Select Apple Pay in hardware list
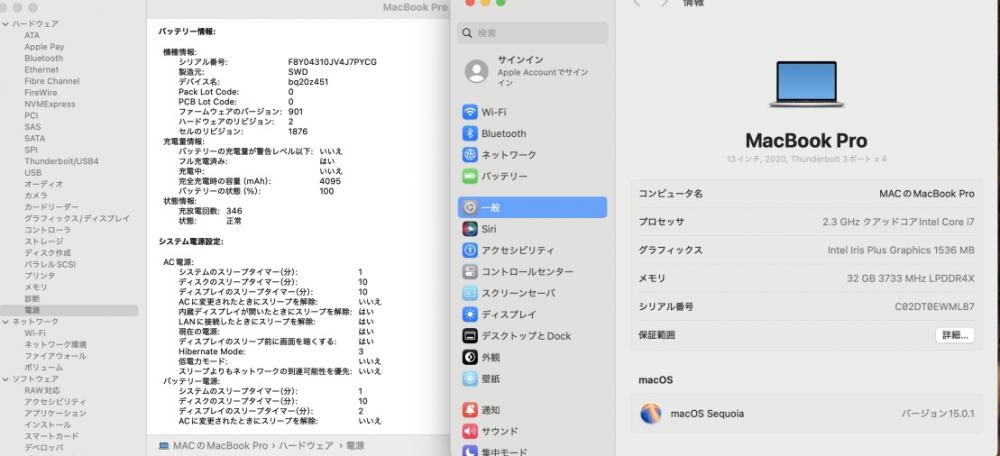The image size is (1000, 456). click(44, 47)
